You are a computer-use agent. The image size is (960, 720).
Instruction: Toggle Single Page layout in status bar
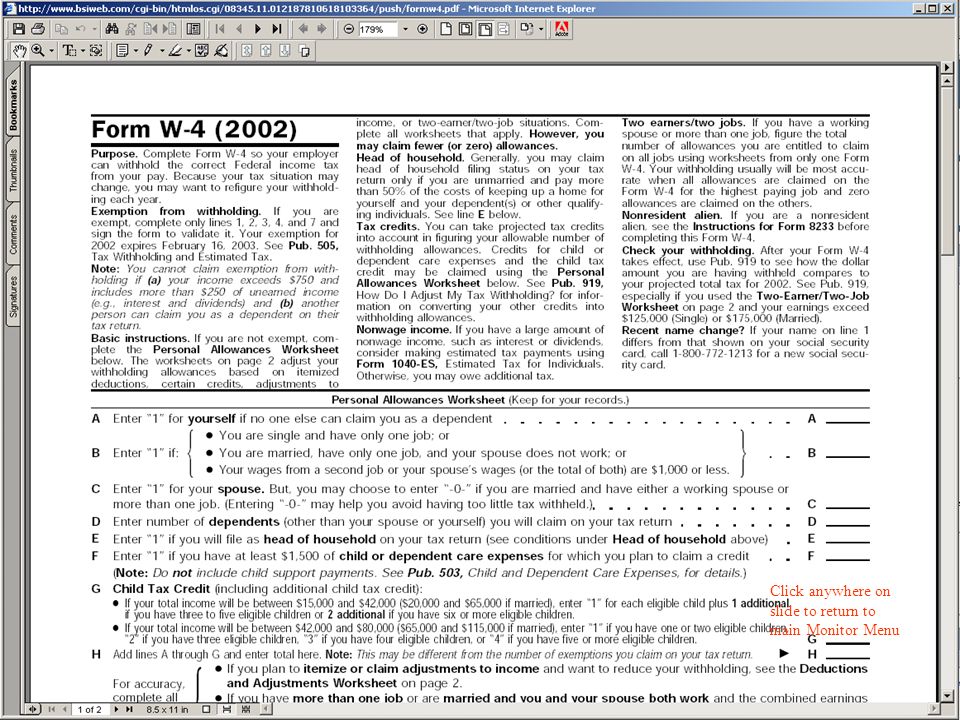(206, 710)
